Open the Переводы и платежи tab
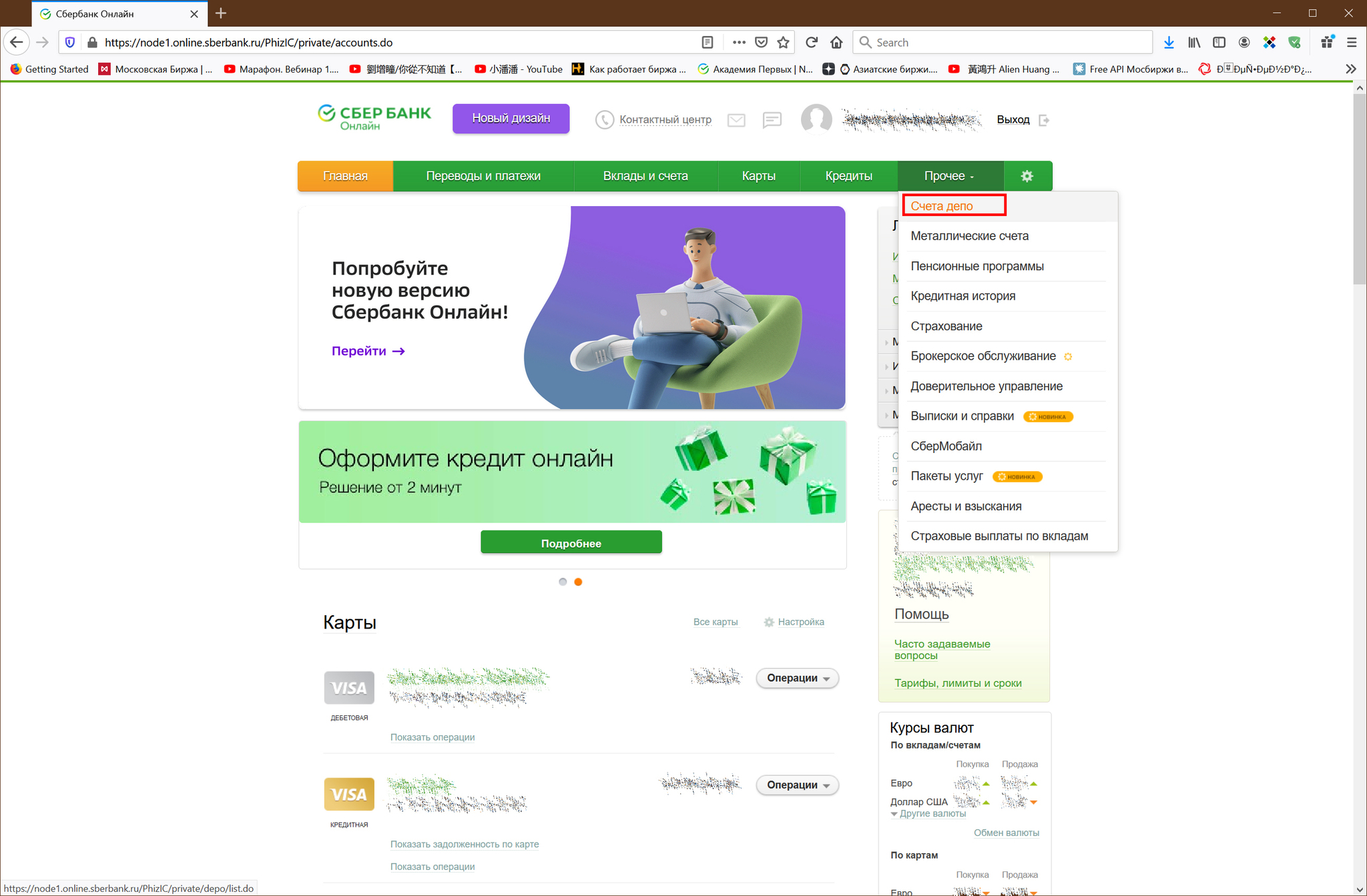Screen dimensions: 1367x896 (x=483, y=176)
